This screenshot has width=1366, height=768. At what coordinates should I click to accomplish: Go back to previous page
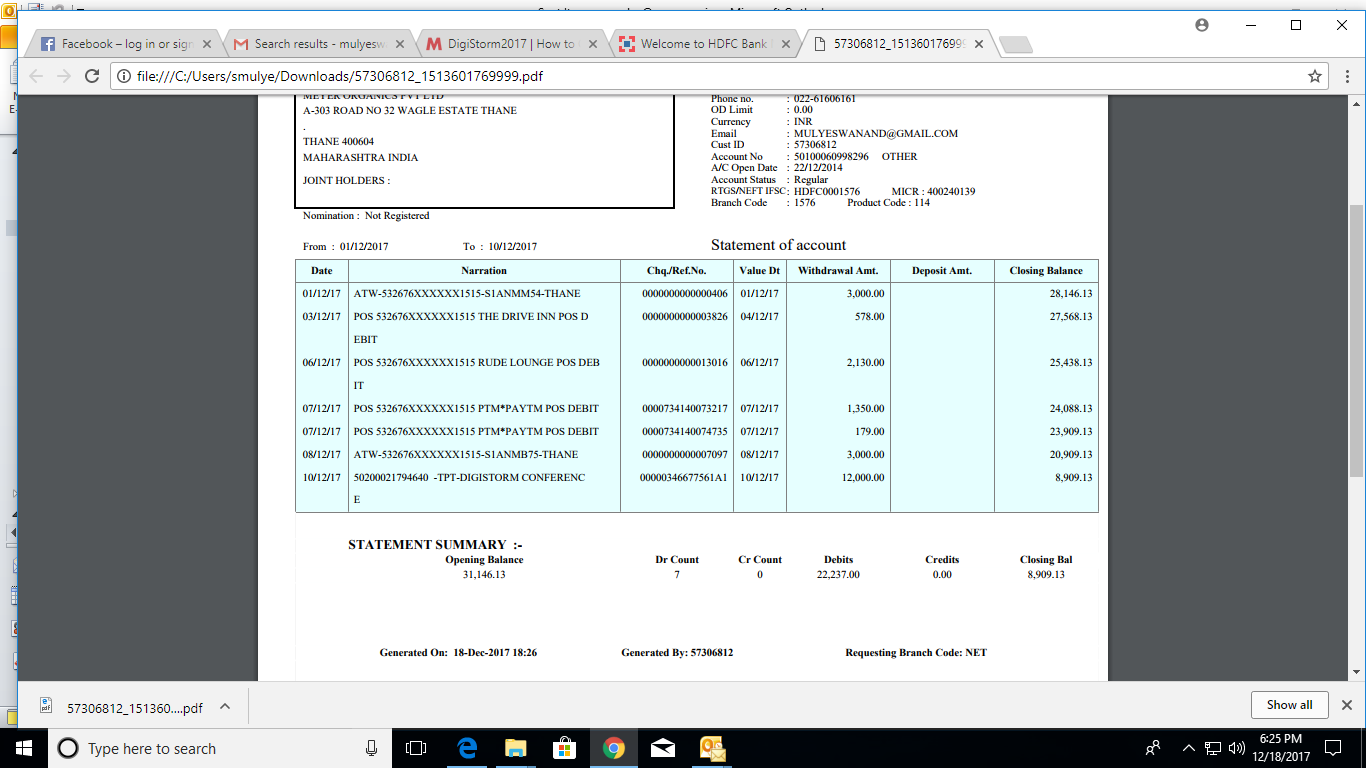click(36, 76)
